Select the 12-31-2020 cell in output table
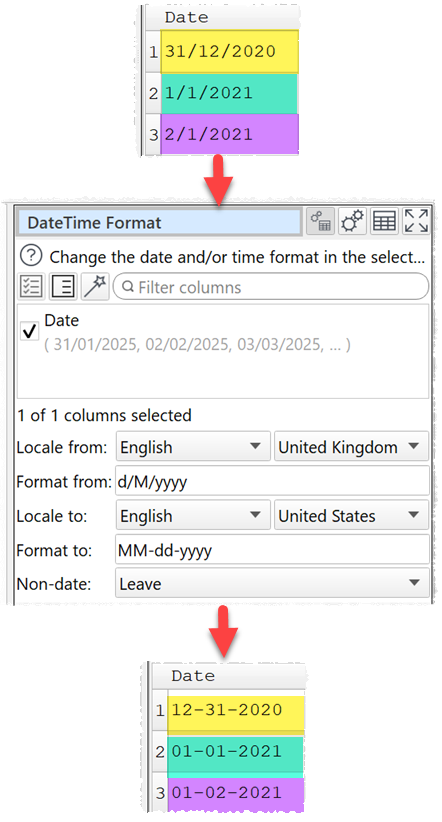The image size is (442, 822). click(236, 711)
